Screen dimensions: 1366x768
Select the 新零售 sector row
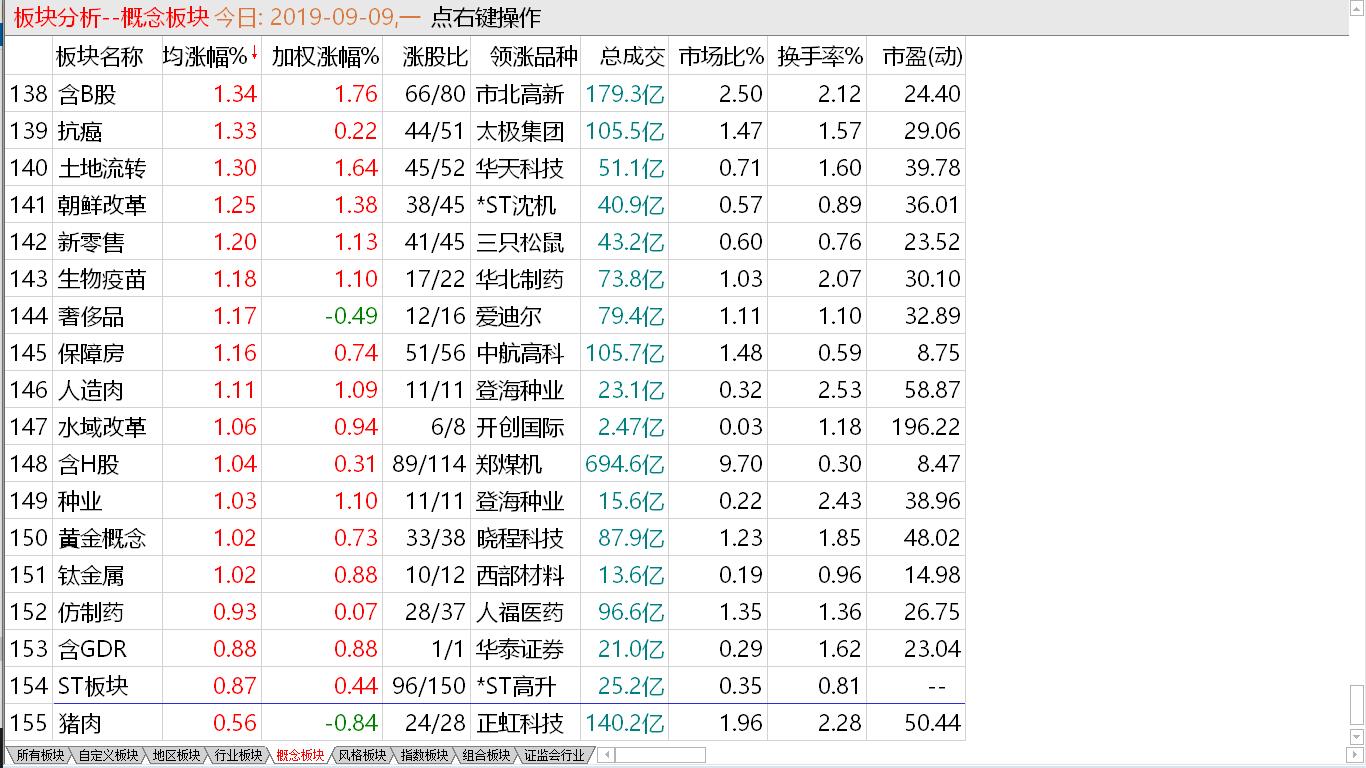(x=485, y=242)
